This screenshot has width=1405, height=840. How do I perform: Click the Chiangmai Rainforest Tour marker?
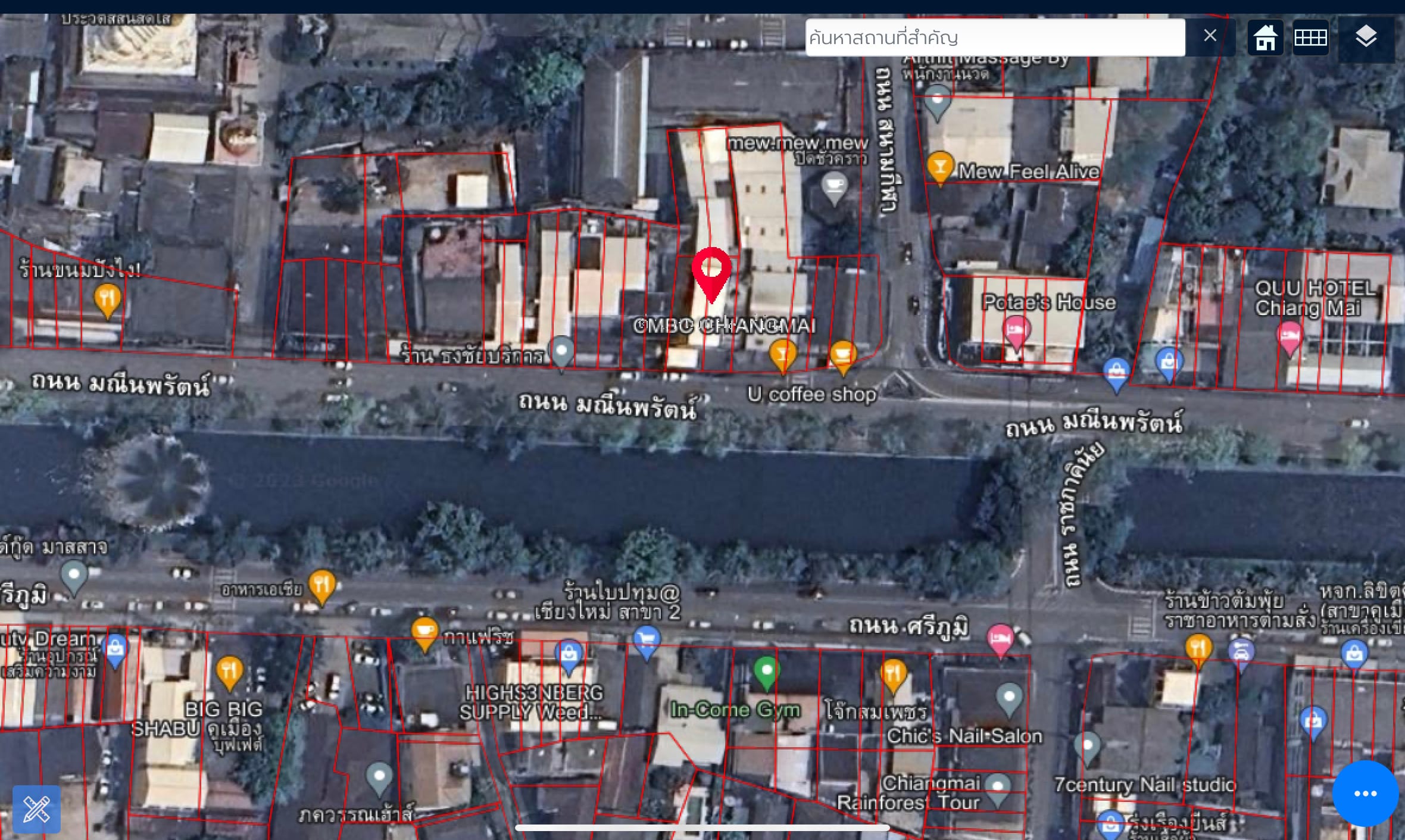(x=997, y=790)
